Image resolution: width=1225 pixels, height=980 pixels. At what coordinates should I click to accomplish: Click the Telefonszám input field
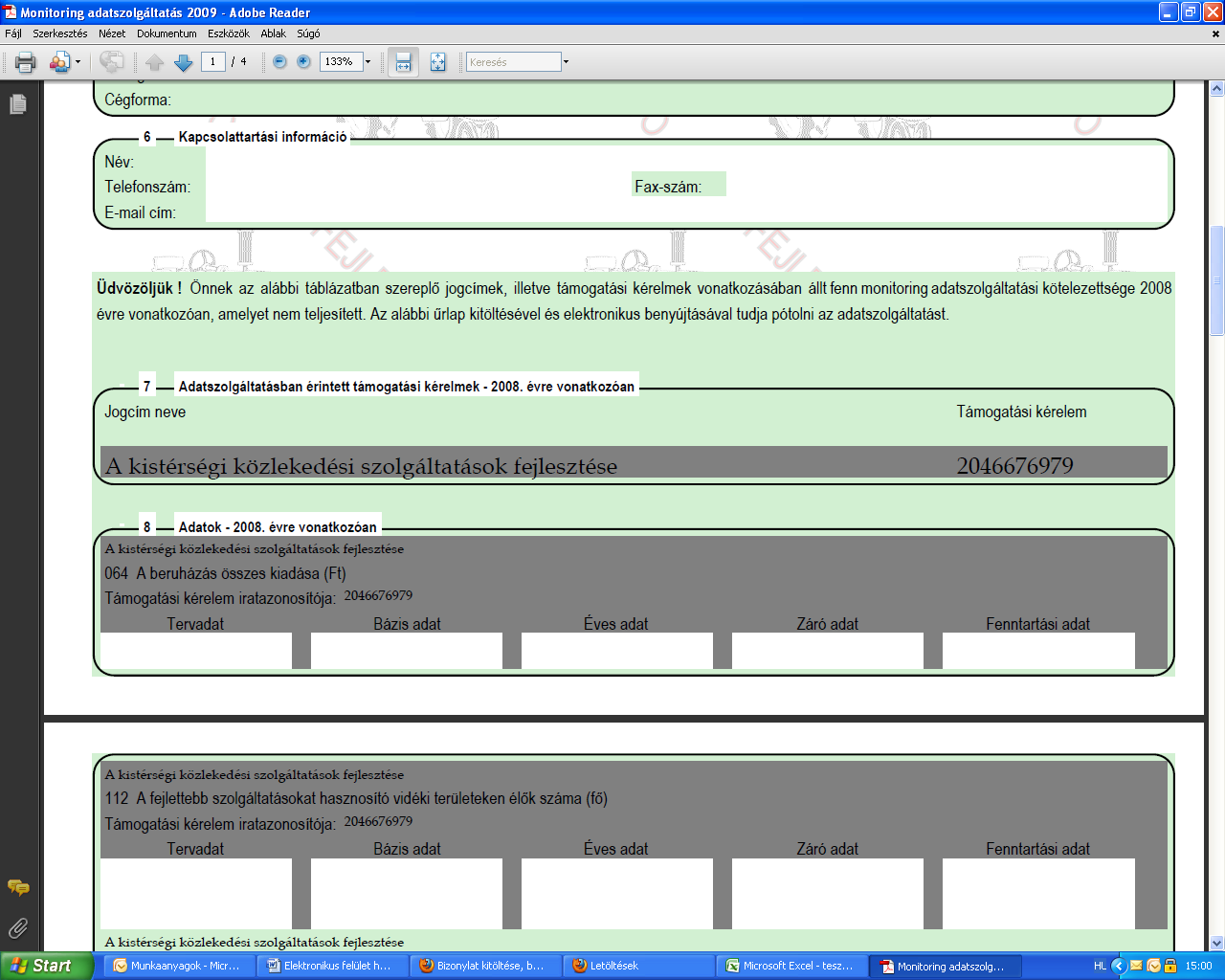click(418, 186)
